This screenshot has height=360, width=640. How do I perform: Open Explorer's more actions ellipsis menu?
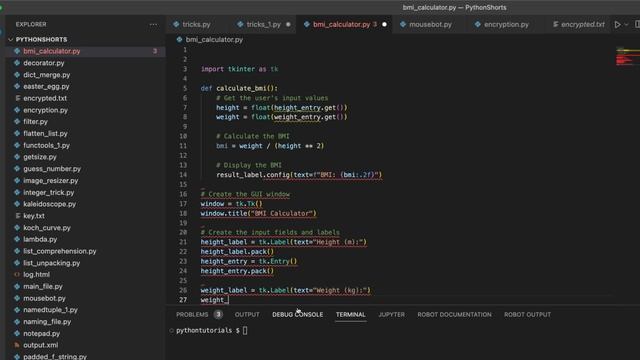click(153, 24)
